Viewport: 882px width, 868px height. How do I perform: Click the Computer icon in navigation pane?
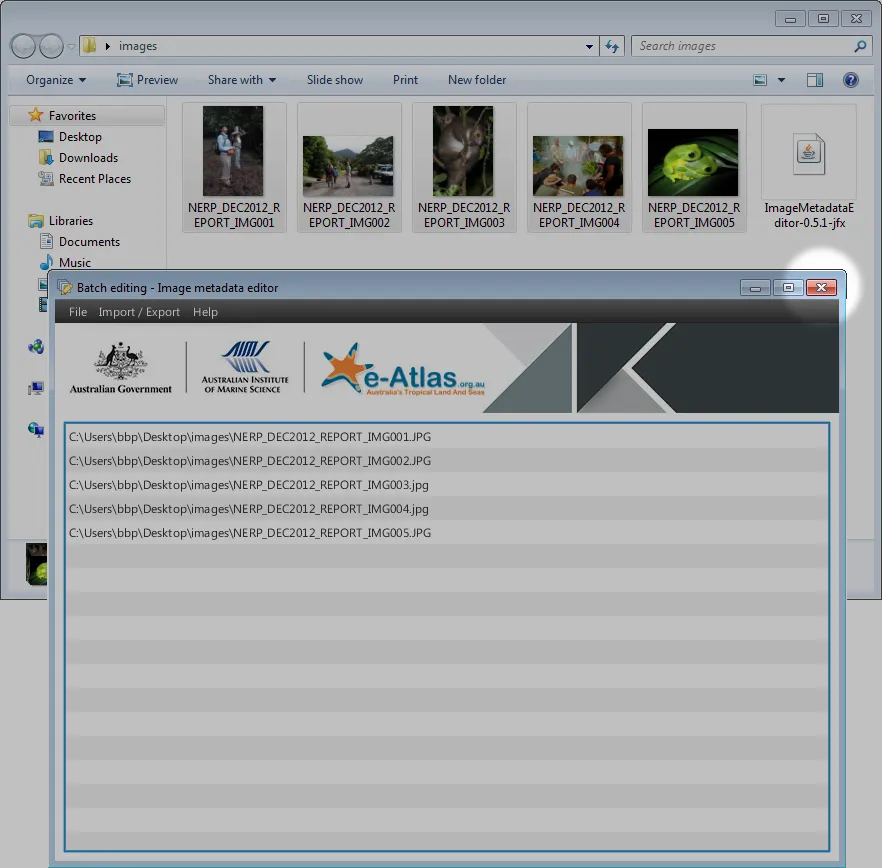36,388
